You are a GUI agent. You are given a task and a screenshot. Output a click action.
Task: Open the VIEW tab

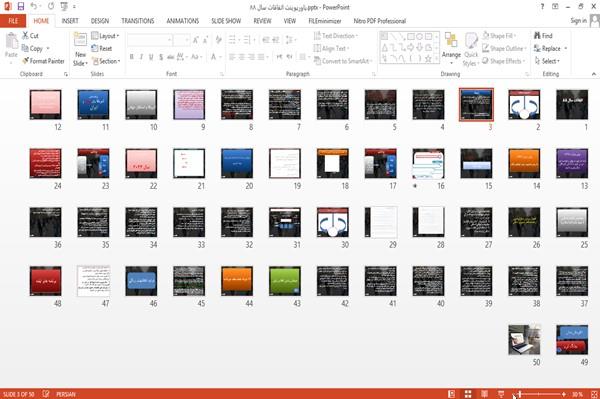[x=290, y=21]
